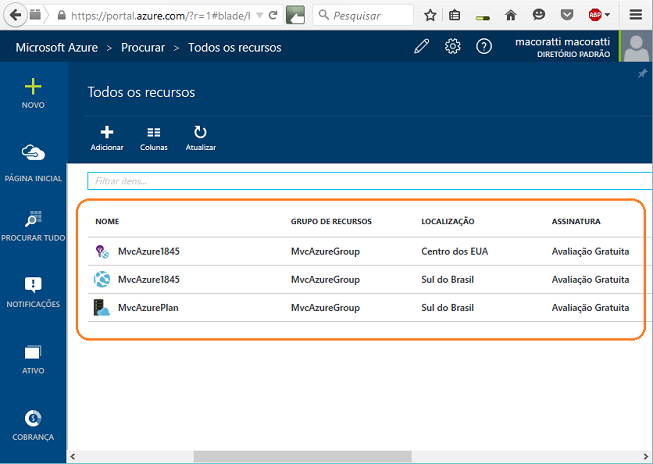653x464 pixels.
Task: Open browser hamburger menu
Action: pyautogui.click(x=636, y=15)
